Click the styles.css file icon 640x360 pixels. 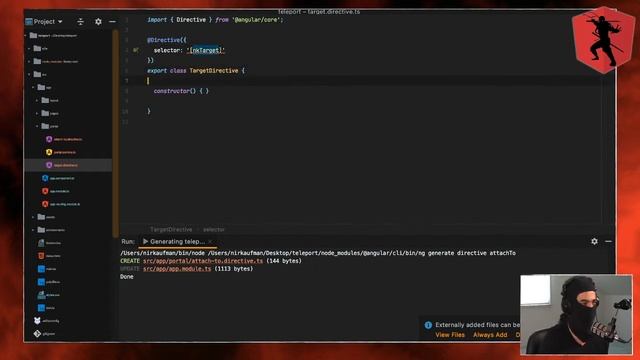(41, 295)
